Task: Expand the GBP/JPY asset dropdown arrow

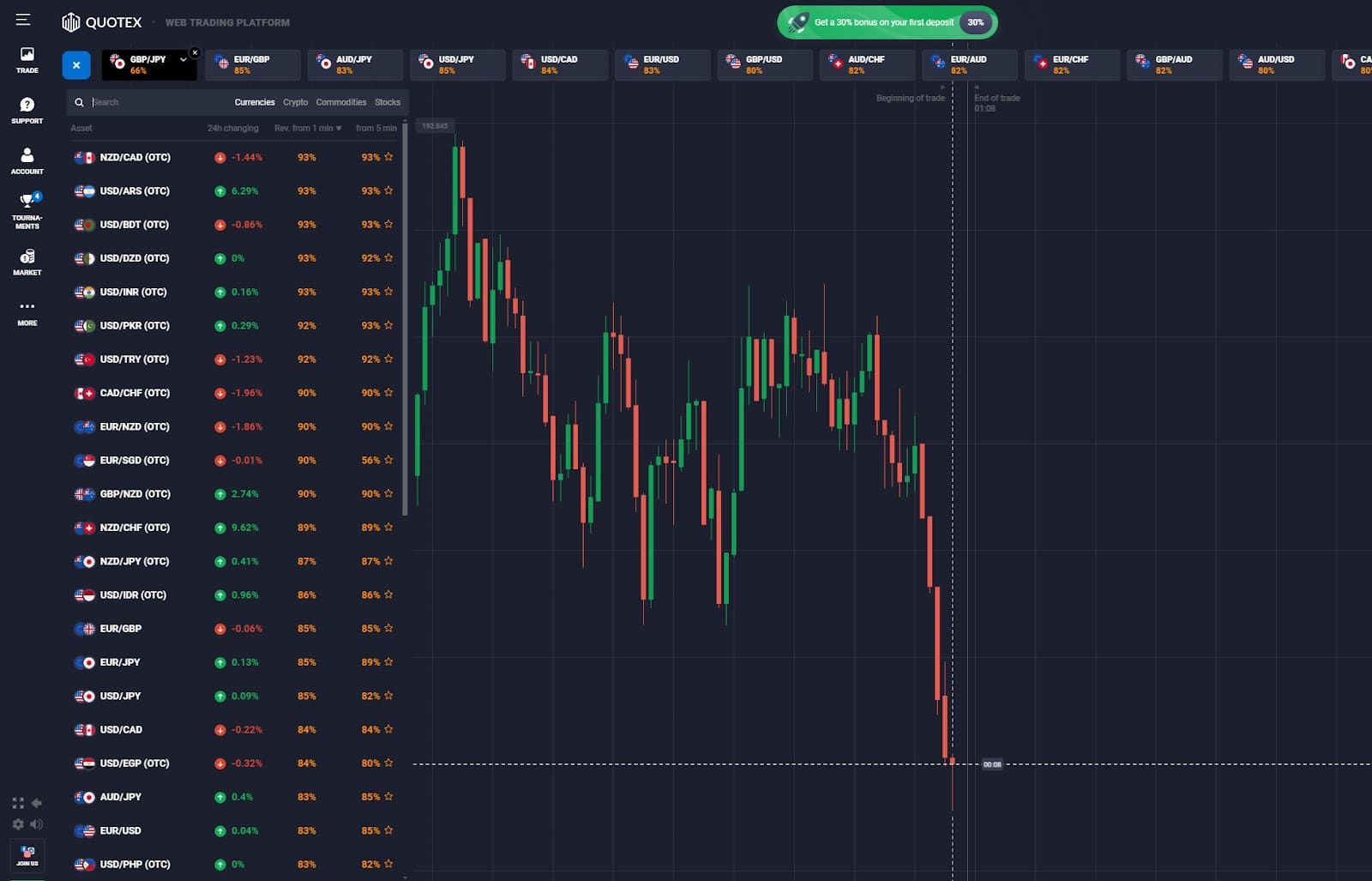Action: (x=183, y=59)
